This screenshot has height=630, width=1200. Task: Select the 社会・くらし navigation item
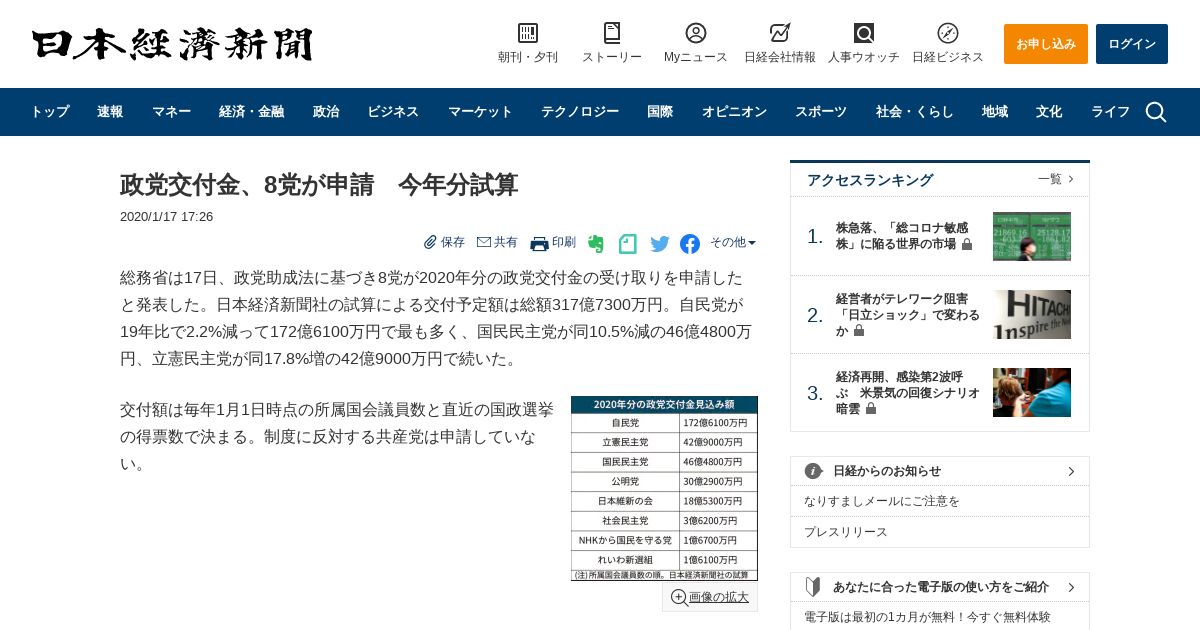click(x=915, y=112)
